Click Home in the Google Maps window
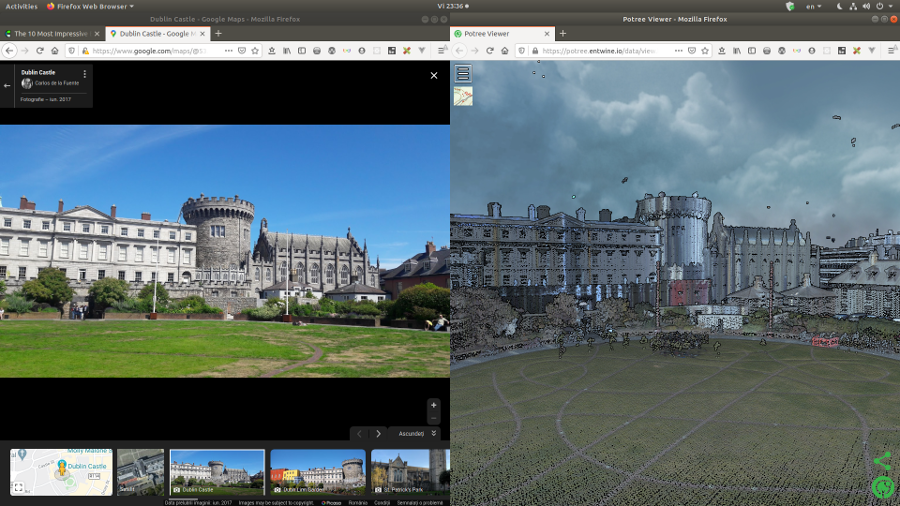 (55, 50)
